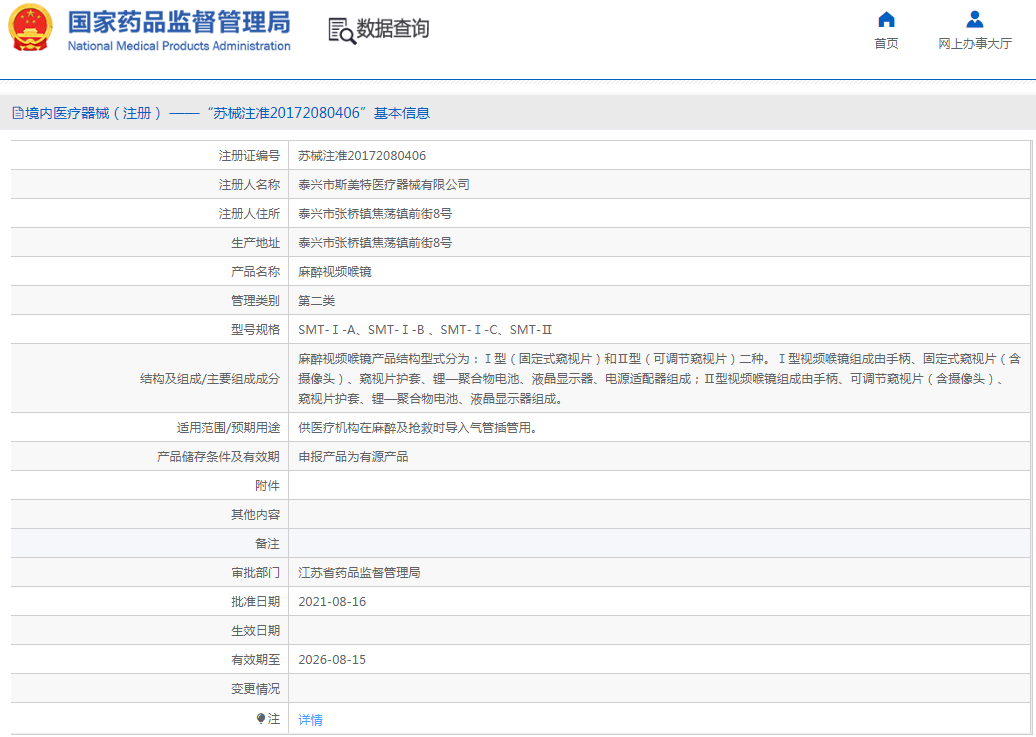The height and width of the screenshot is (737, 1036).
Task: Click the 首页 label
Action: 886,44
